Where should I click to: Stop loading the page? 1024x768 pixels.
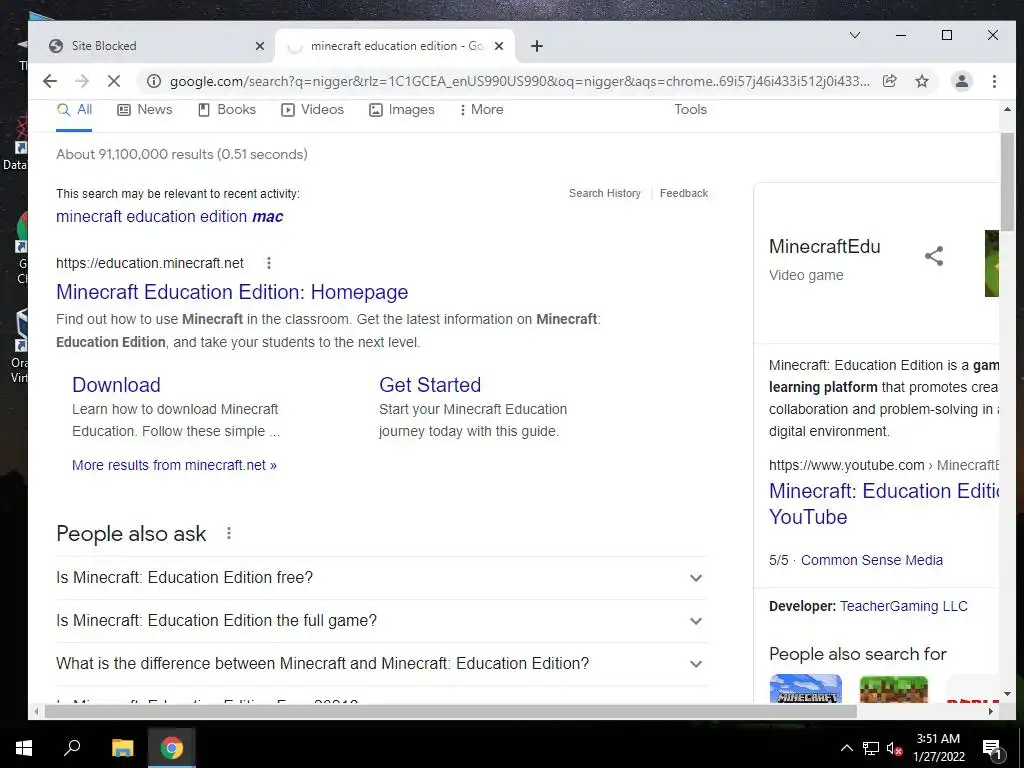point(114,81)
